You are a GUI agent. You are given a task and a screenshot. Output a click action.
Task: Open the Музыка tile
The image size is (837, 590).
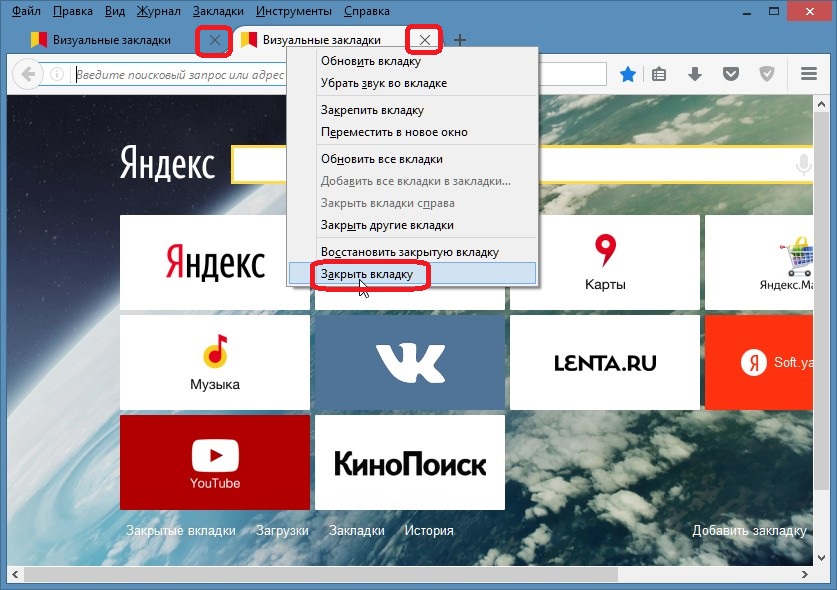pos(215,362)
